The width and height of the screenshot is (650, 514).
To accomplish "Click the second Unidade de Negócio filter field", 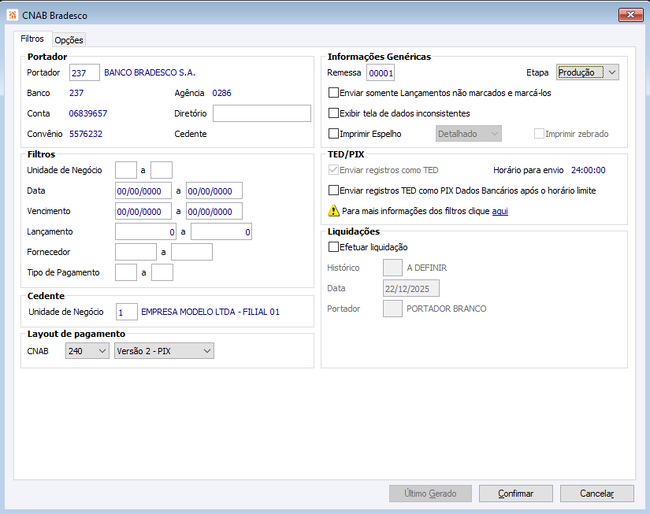I will (161, 170).
